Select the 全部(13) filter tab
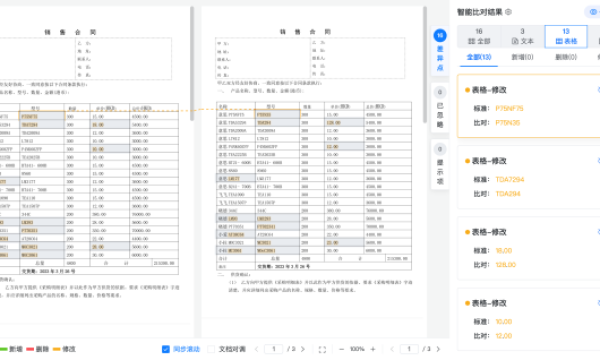This screenshot has height=360, width=600. (479, 57)
